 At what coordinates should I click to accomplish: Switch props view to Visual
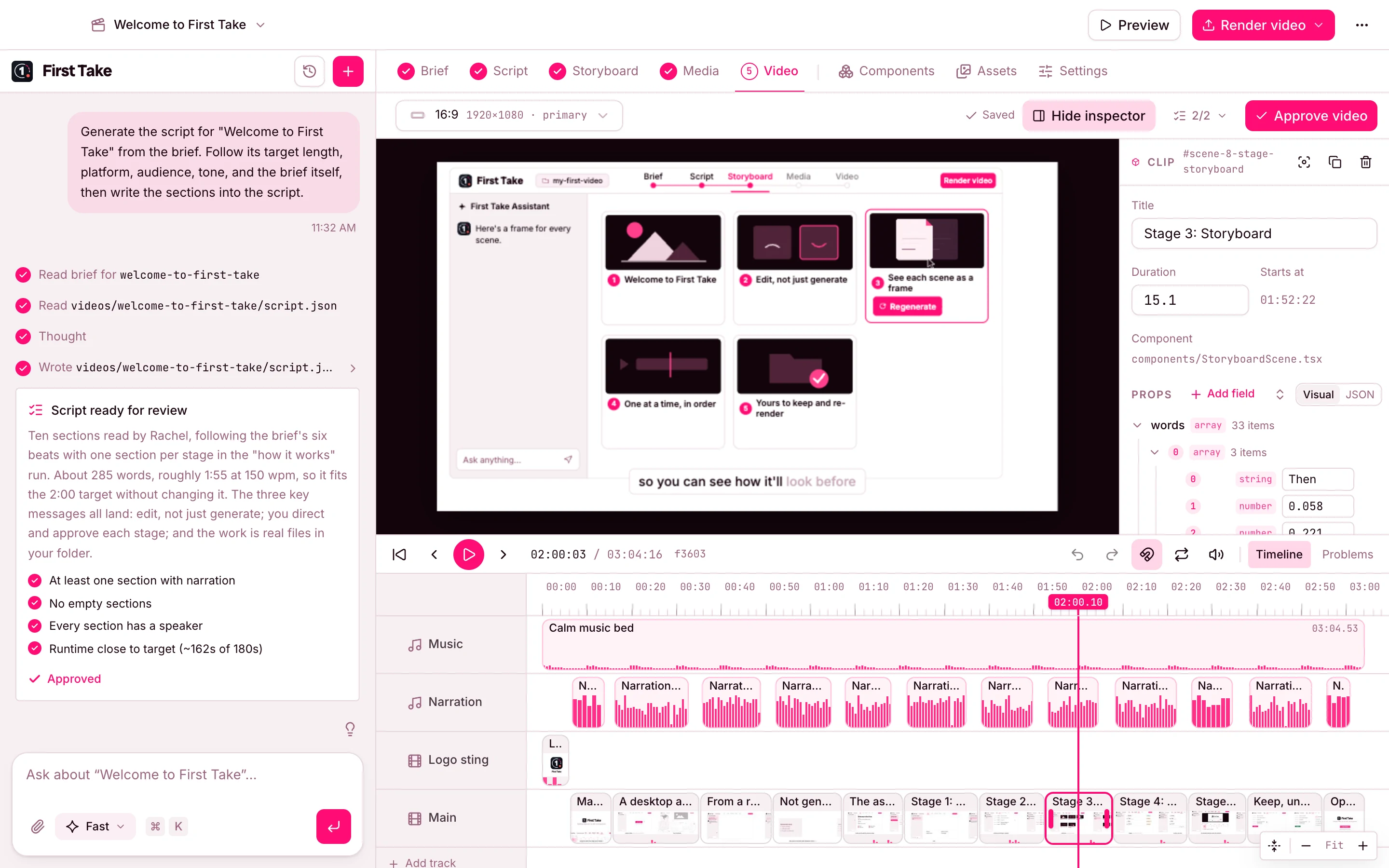tap(1318, 394)
